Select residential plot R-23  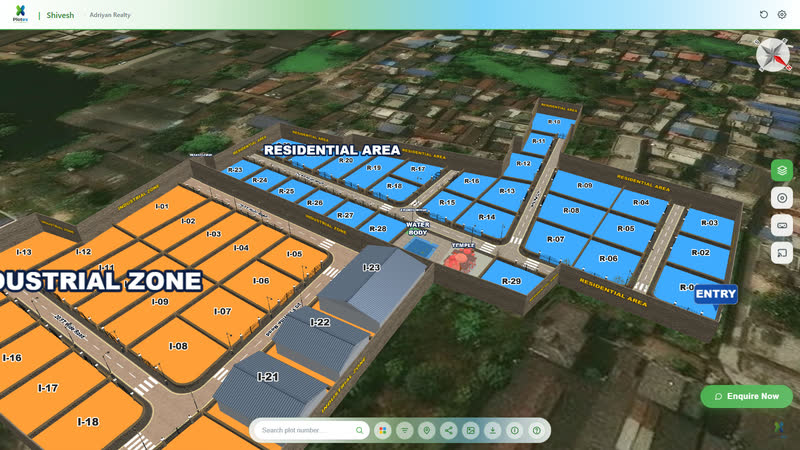click(237, 170)
